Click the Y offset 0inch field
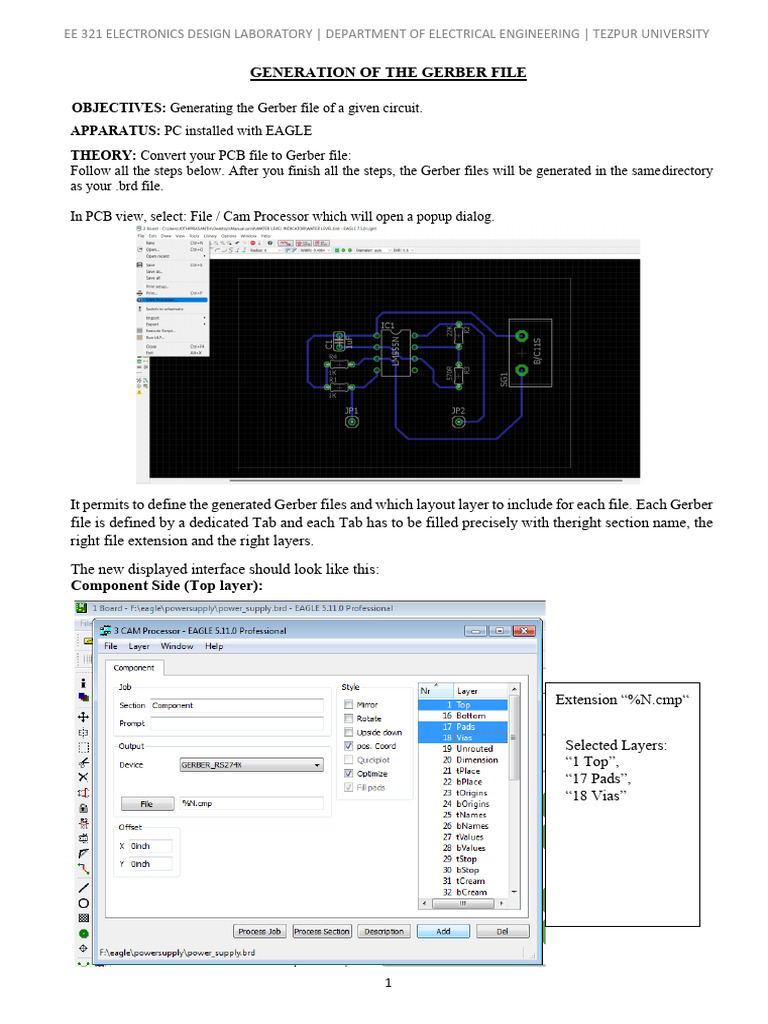768x1024 pixels. click(150, 863)
